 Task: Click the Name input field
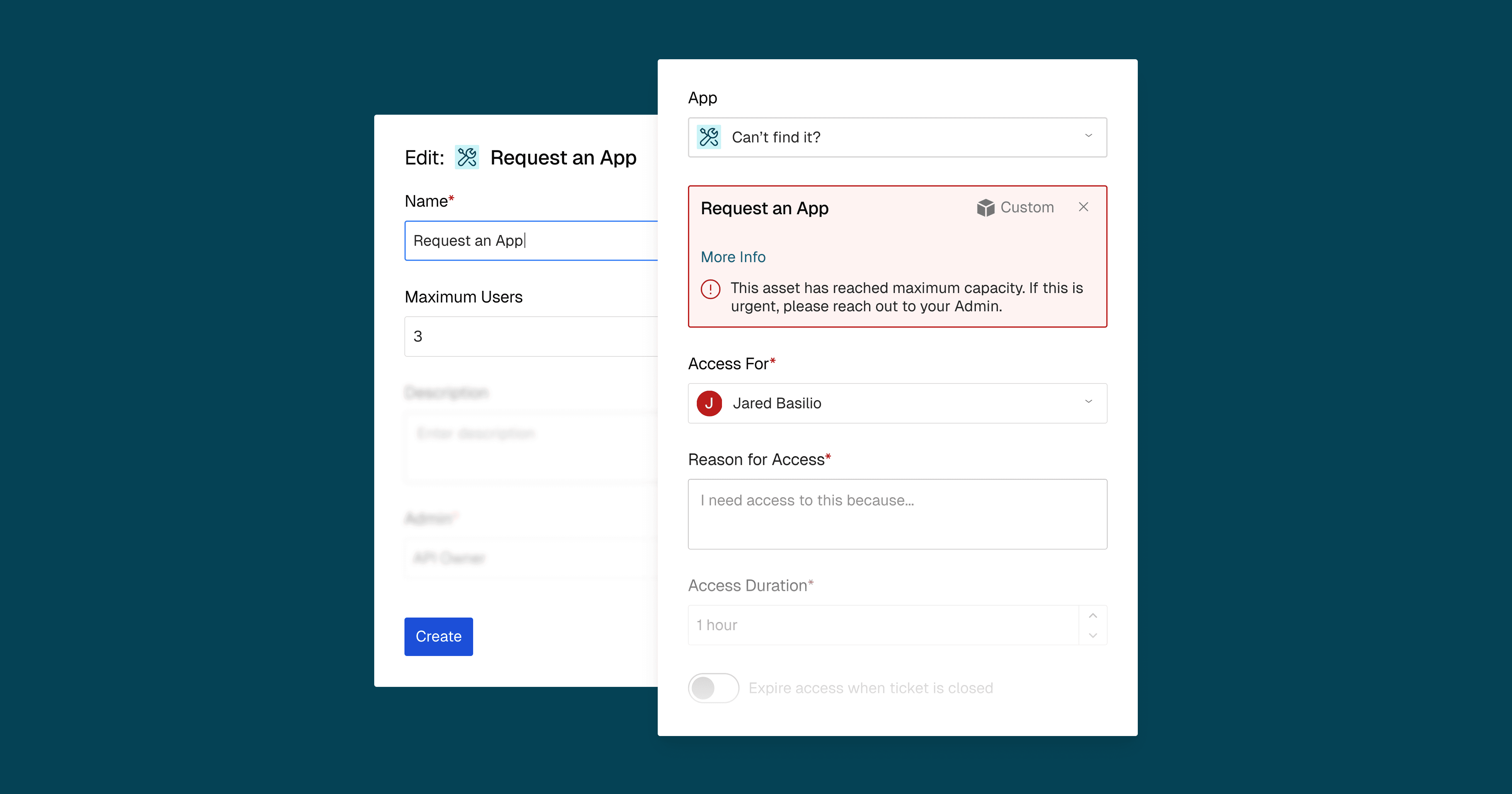pyautogui.click(x=531, y=241)
